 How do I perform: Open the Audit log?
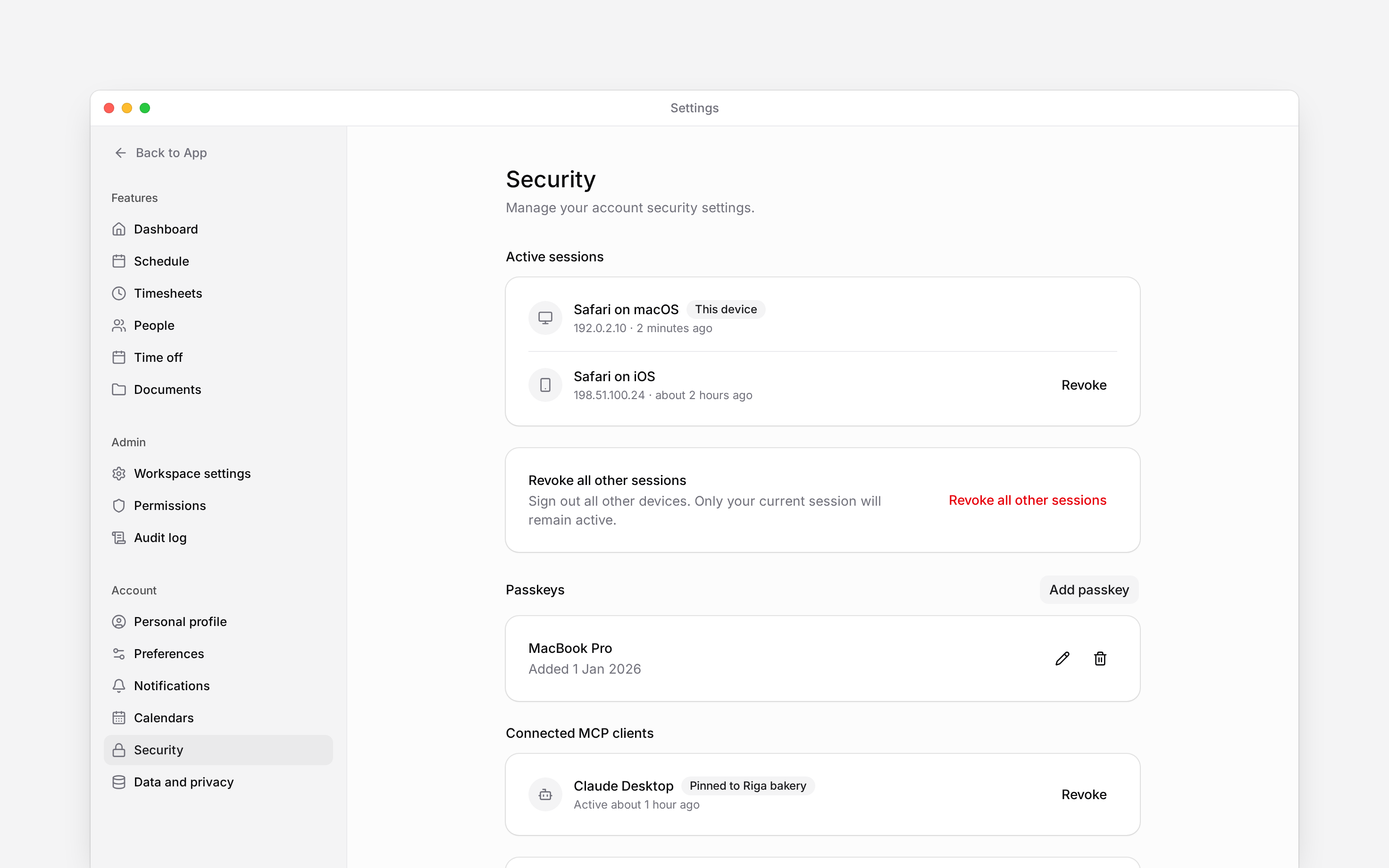218,538
